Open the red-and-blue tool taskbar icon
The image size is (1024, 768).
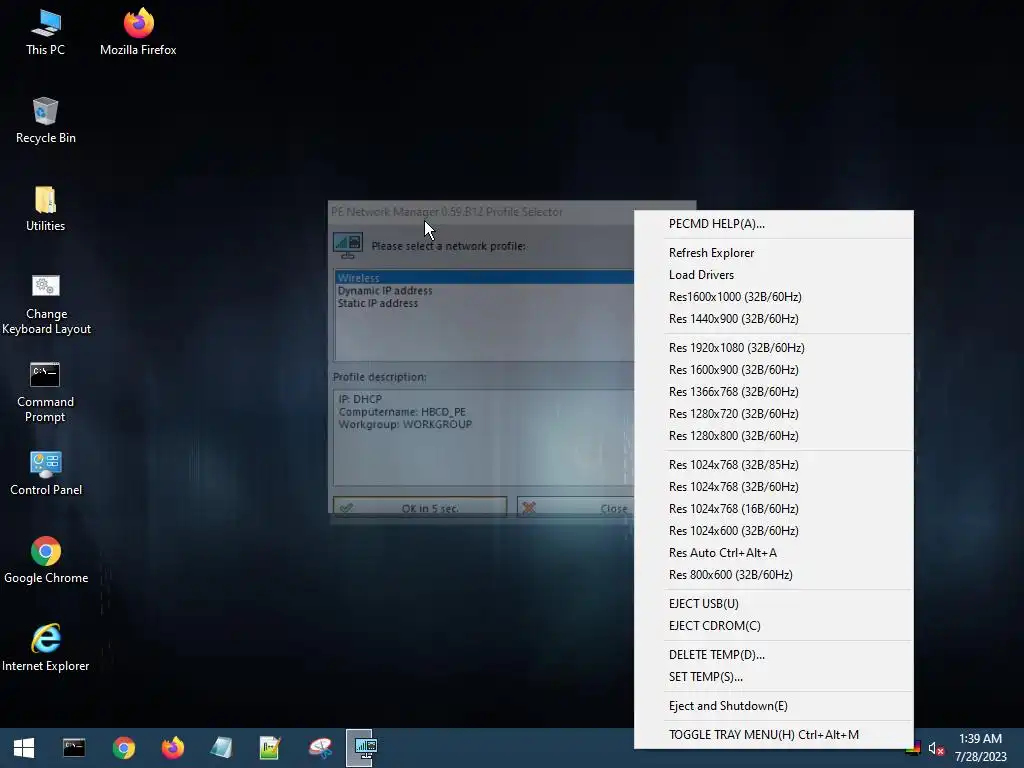tap(320, 748)
